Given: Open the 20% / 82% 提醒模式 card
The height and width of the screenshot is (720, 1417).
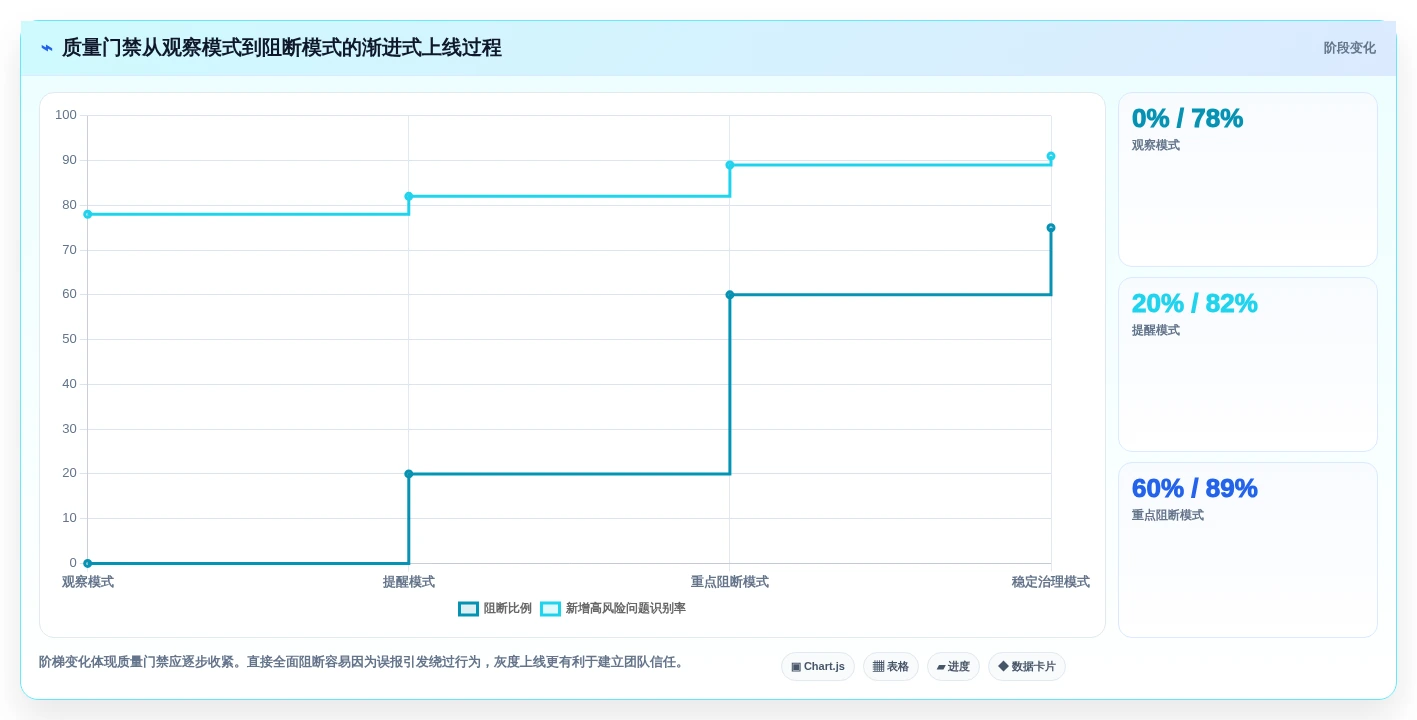Looking at the screenshot, I should click(x=1248, y=365).
